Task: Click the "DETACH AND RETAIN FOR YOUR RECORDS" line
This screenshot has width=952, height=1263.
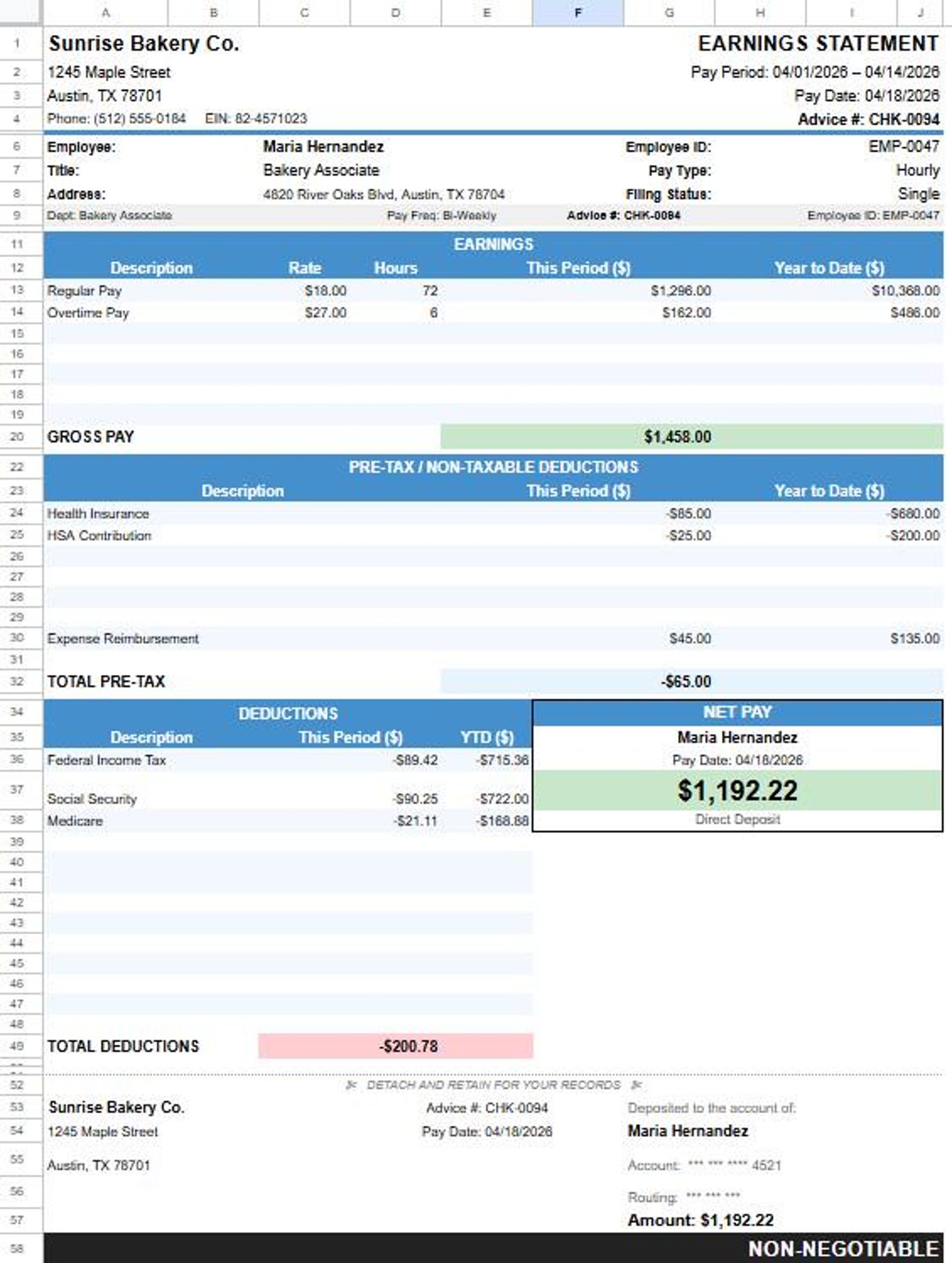Action: (493, 1085)
